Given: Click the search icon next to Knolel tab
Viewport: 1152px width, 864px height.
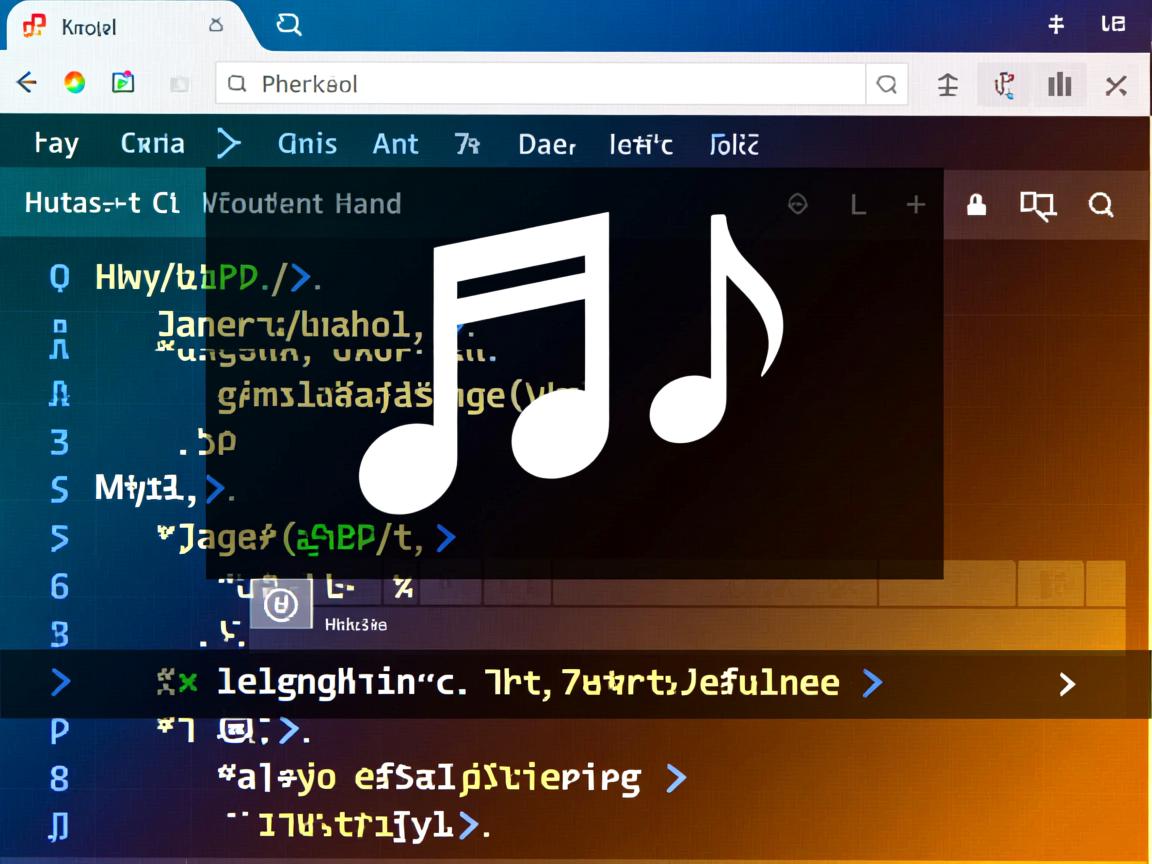Looking at the screenshot, I should 289,25.
